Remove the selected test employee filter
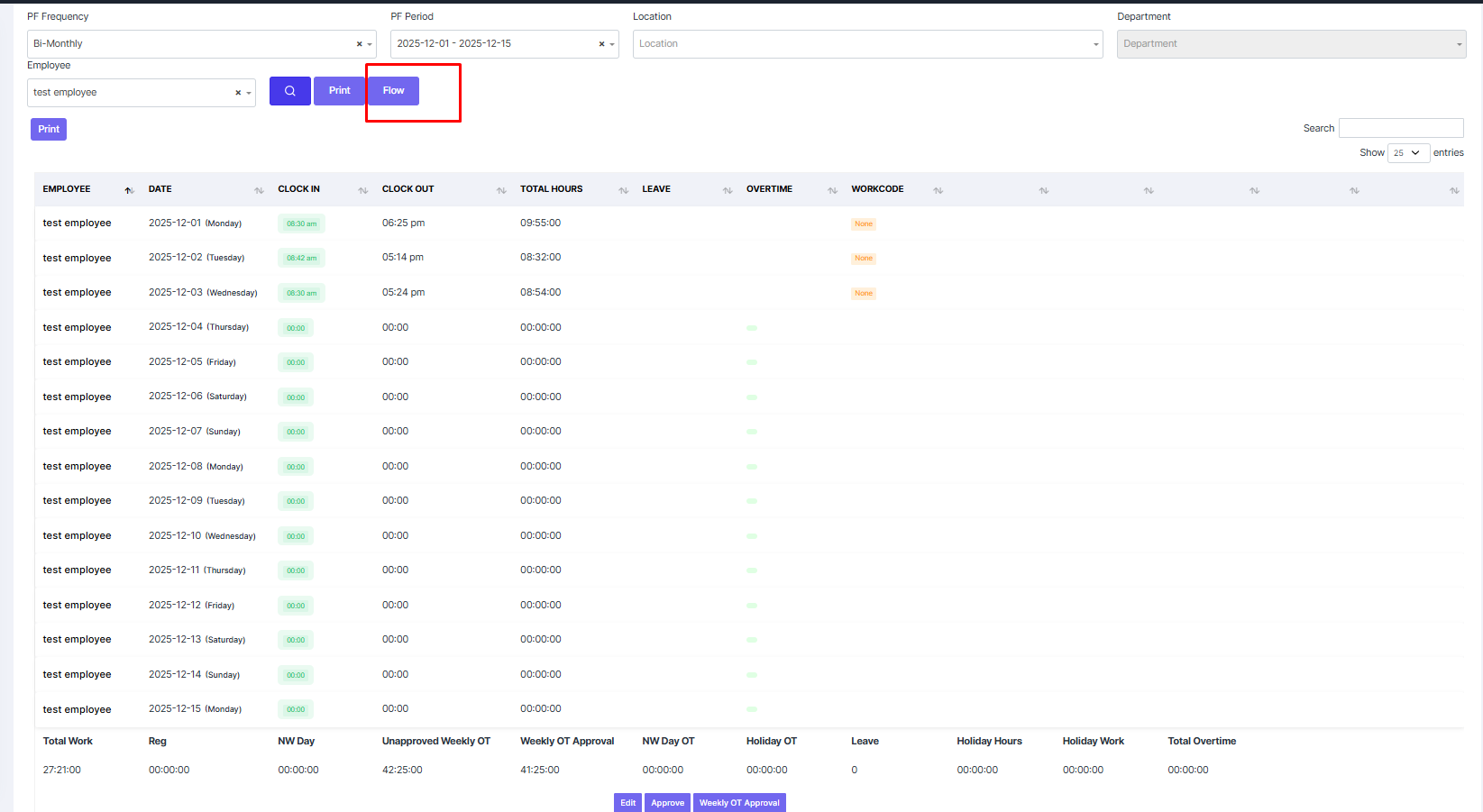Image resolution: width=1483 pixels, height=812 pixels. [238, 93]
